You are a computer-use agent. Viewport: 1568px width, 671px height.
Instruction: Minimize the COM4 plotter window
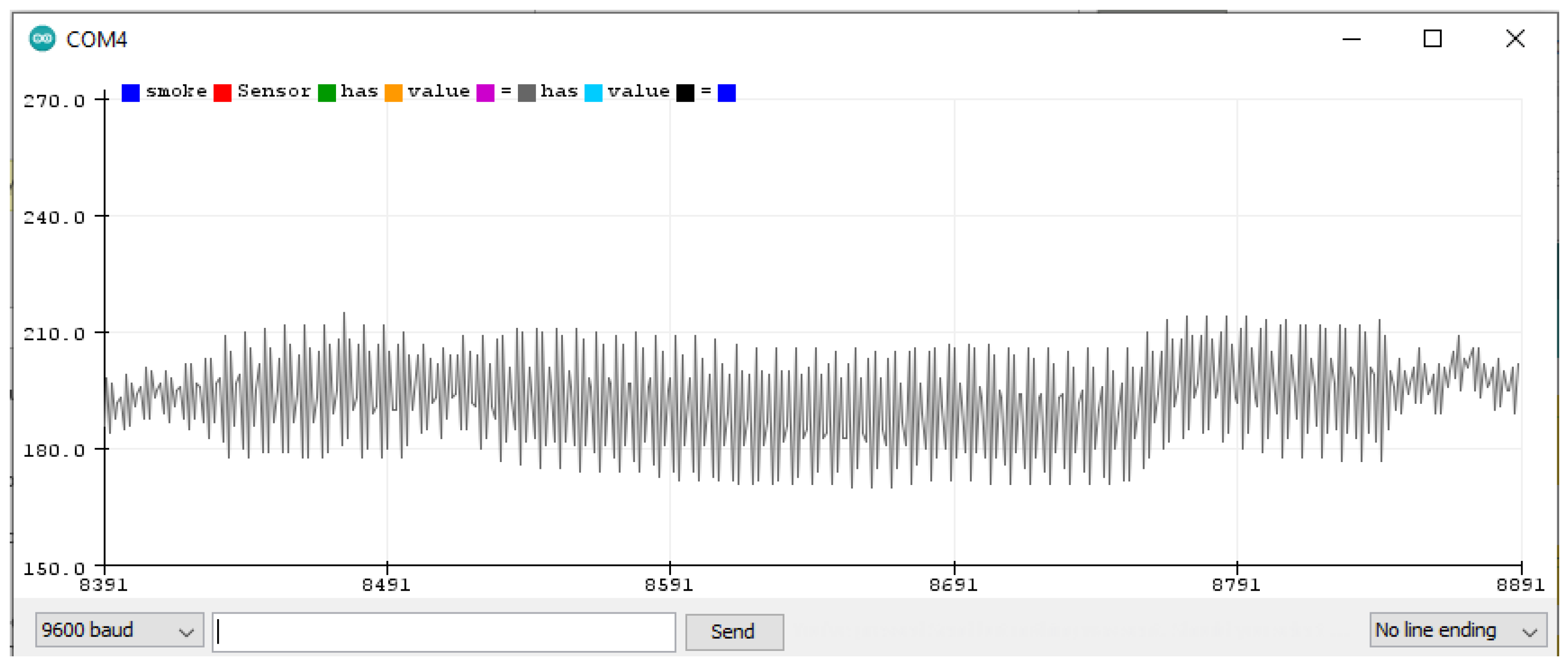coord(1351,39)
